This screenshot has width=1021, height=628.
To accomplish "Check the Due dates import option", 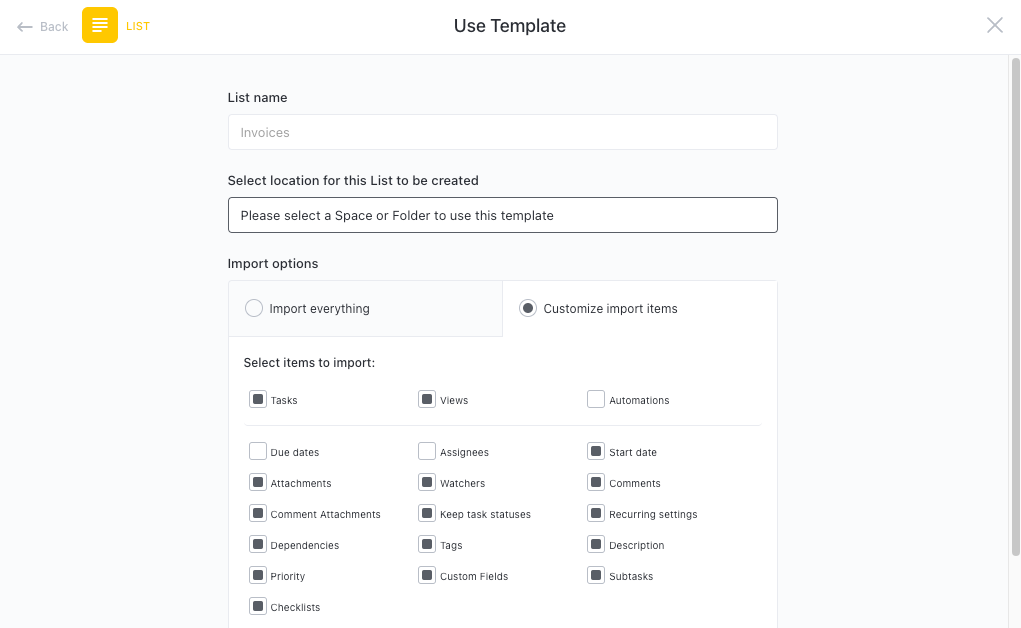I will pos(258,451).
